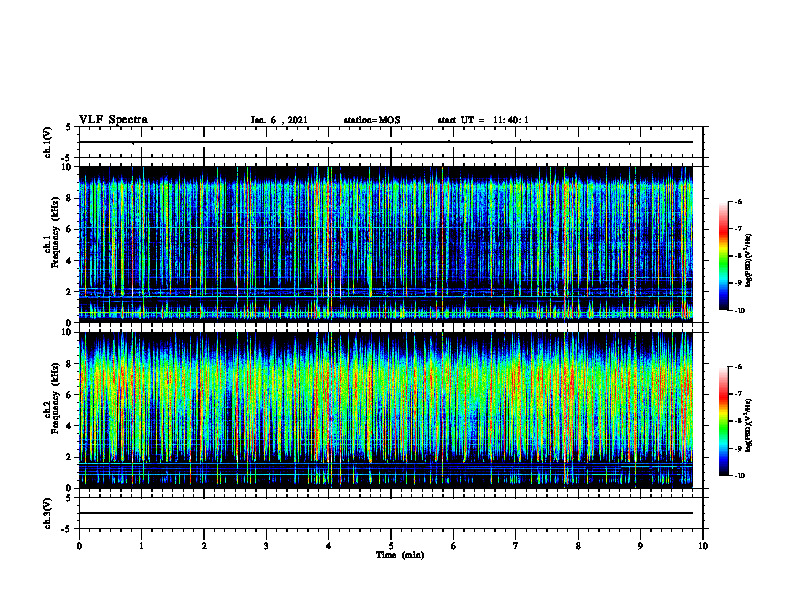Click time axis tick label "3"
792x612 pixels.
click(266, 546)
